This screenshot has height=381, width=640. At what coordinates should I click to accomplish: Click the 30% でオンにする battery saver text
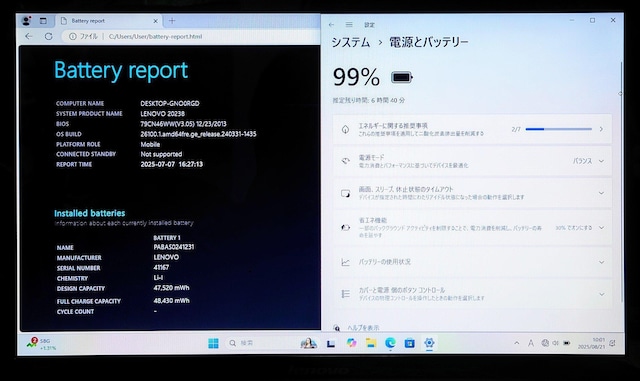tap(573, 227)
